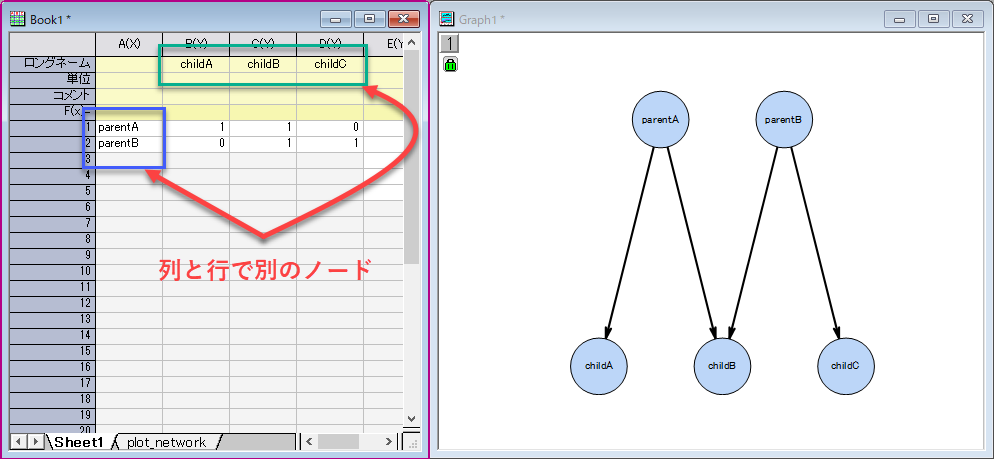Select the cell containing parentA
Image resolution: width=994 pixels, height=459 pixels.
[129, 127]
